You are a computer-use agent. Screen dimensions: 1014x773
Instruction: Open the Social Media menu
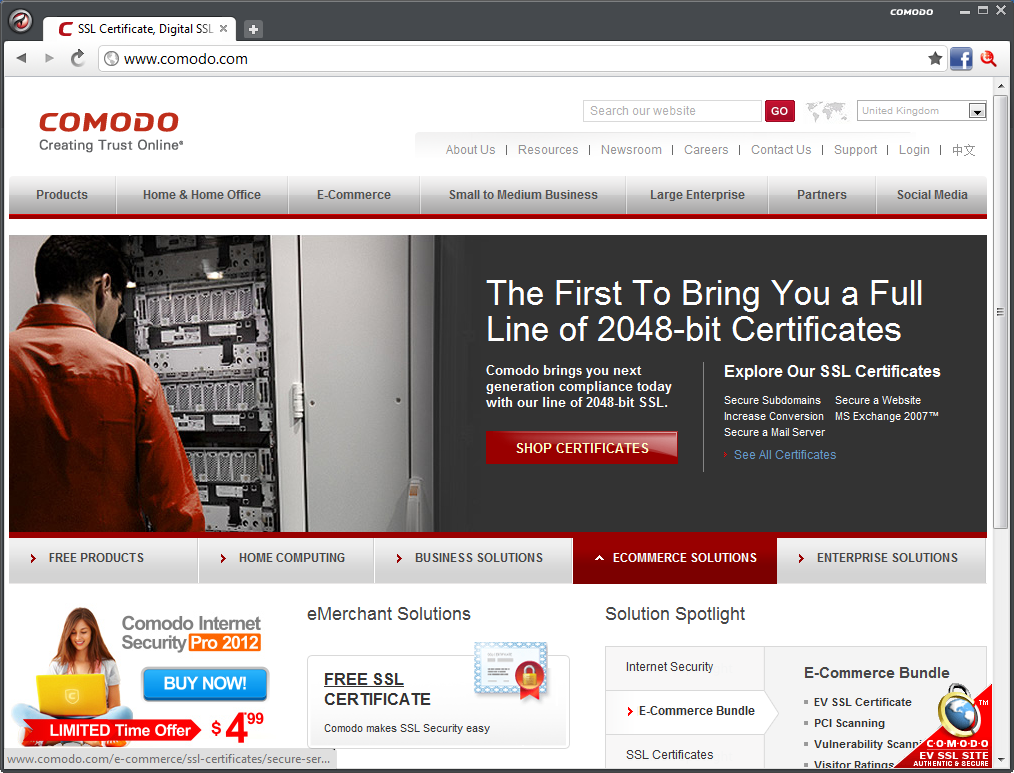point(932,195)
